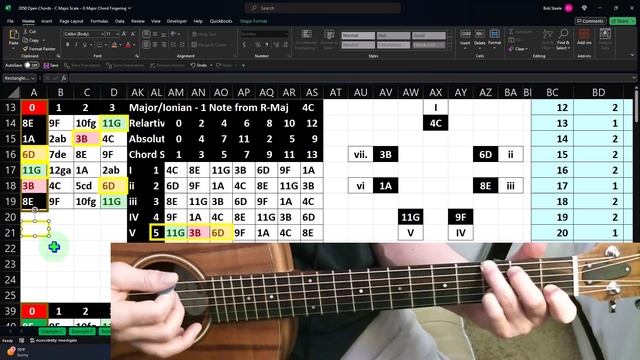Click the Accounting Number Format dollar icon
The height and width of the screenshot is (360, 640).
(244, 44)
